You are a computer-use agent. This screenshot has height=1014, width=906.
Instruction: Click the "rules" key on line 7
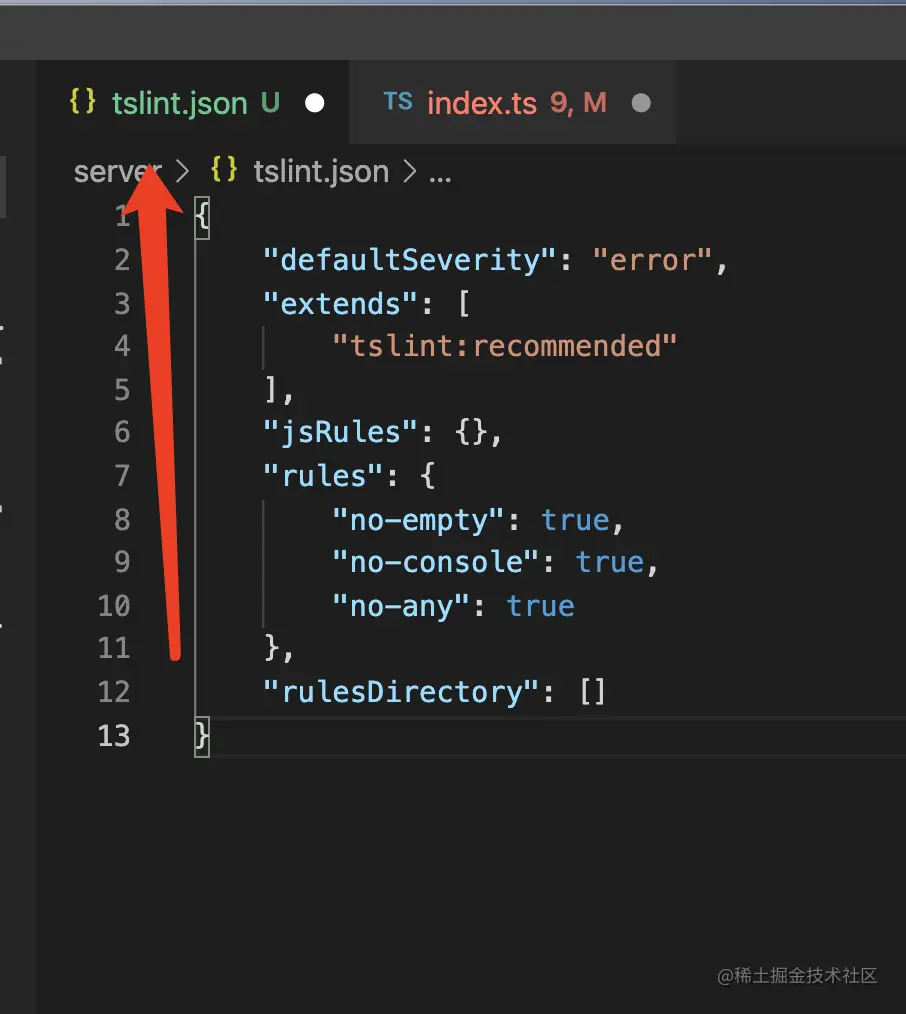[323, 476]
